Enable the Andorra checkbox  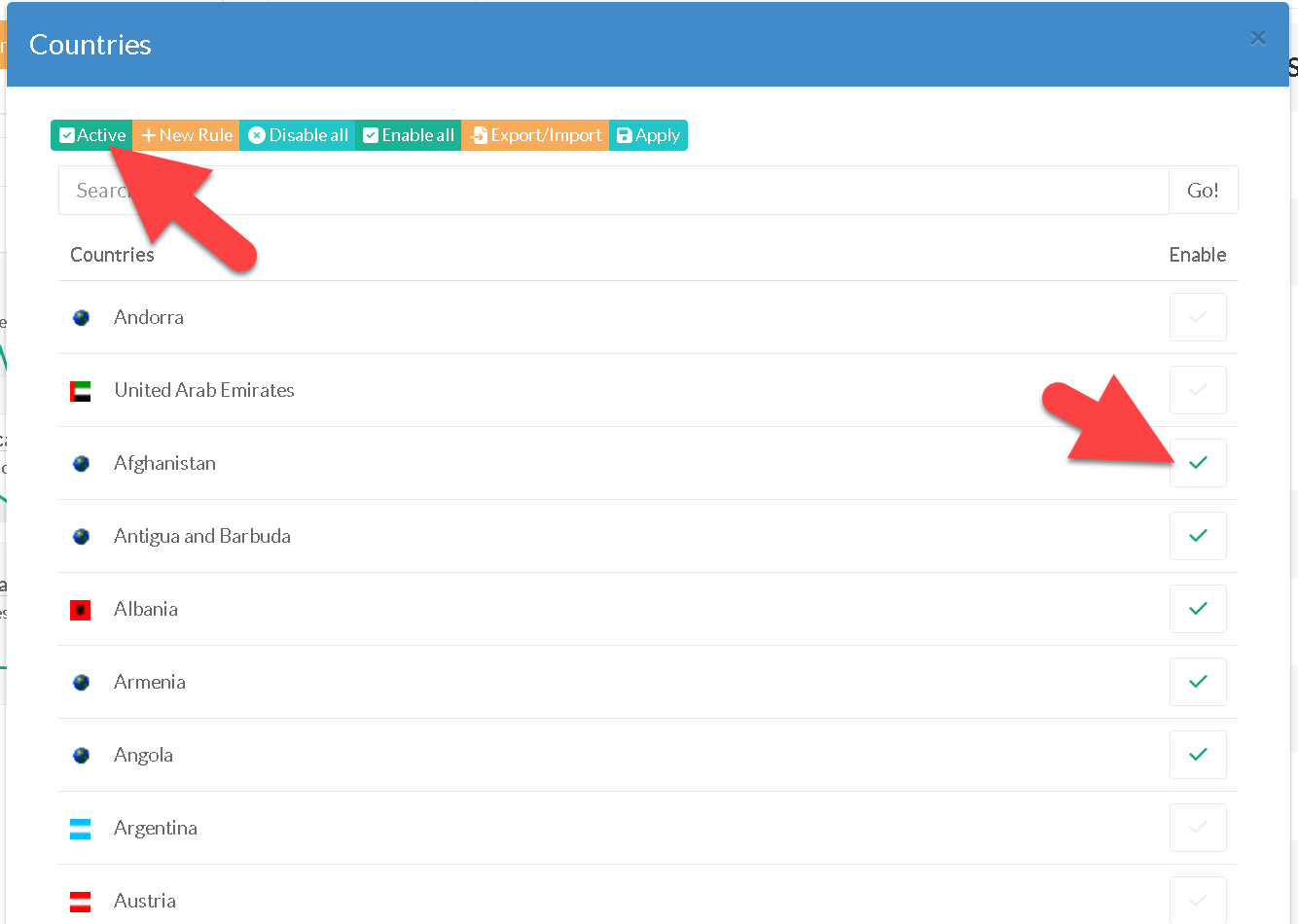(x=1198, y=317)
